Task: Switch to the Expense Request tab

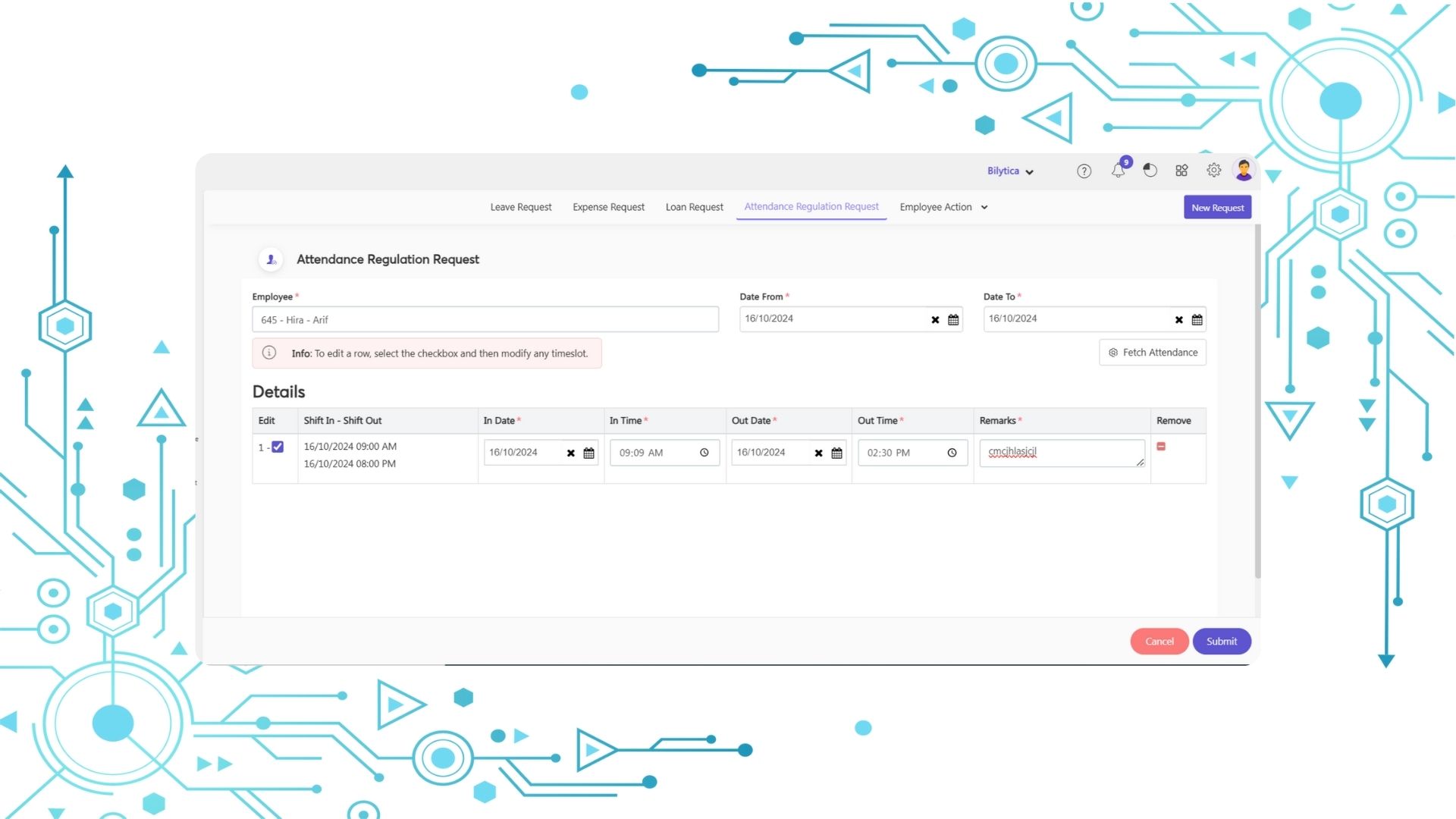Action: point(608,207)
